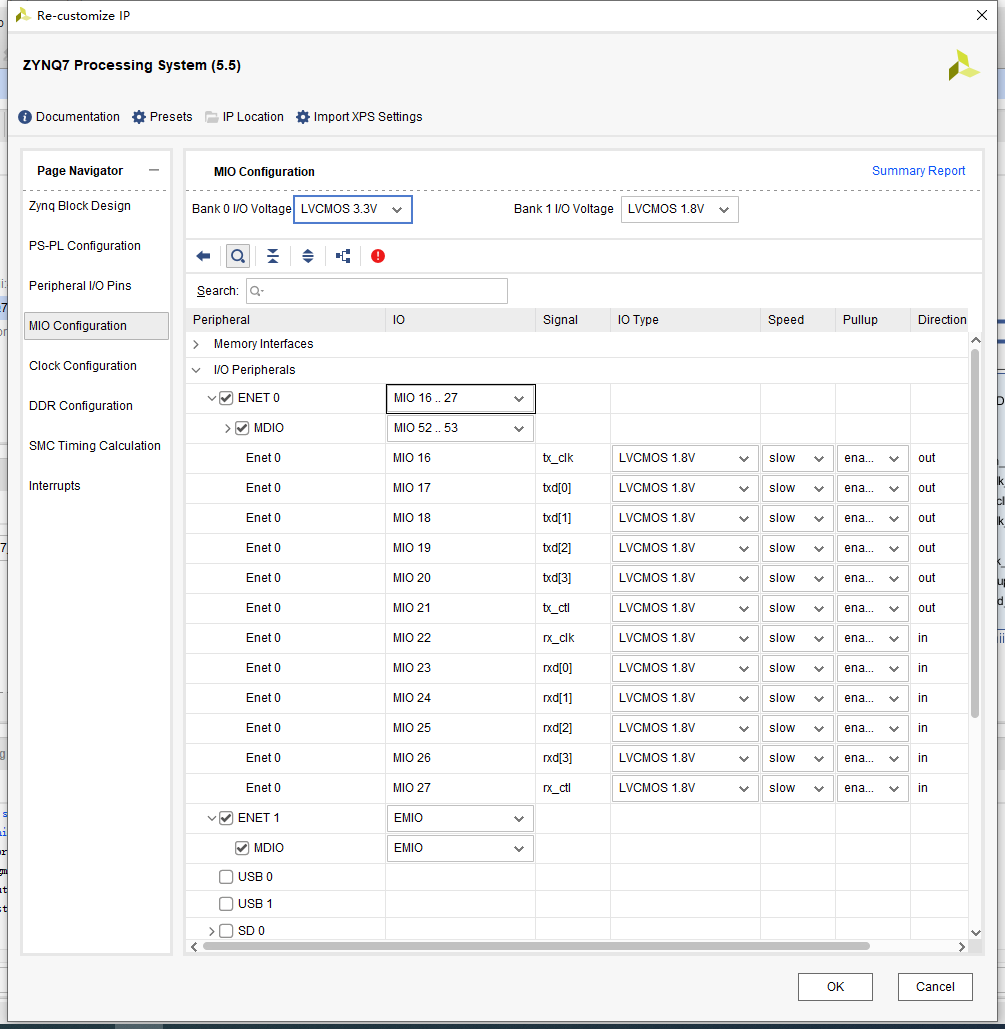Click the vertical scrollbar thumb in table
The image size is (1005, 1029).
coord(975,533)
